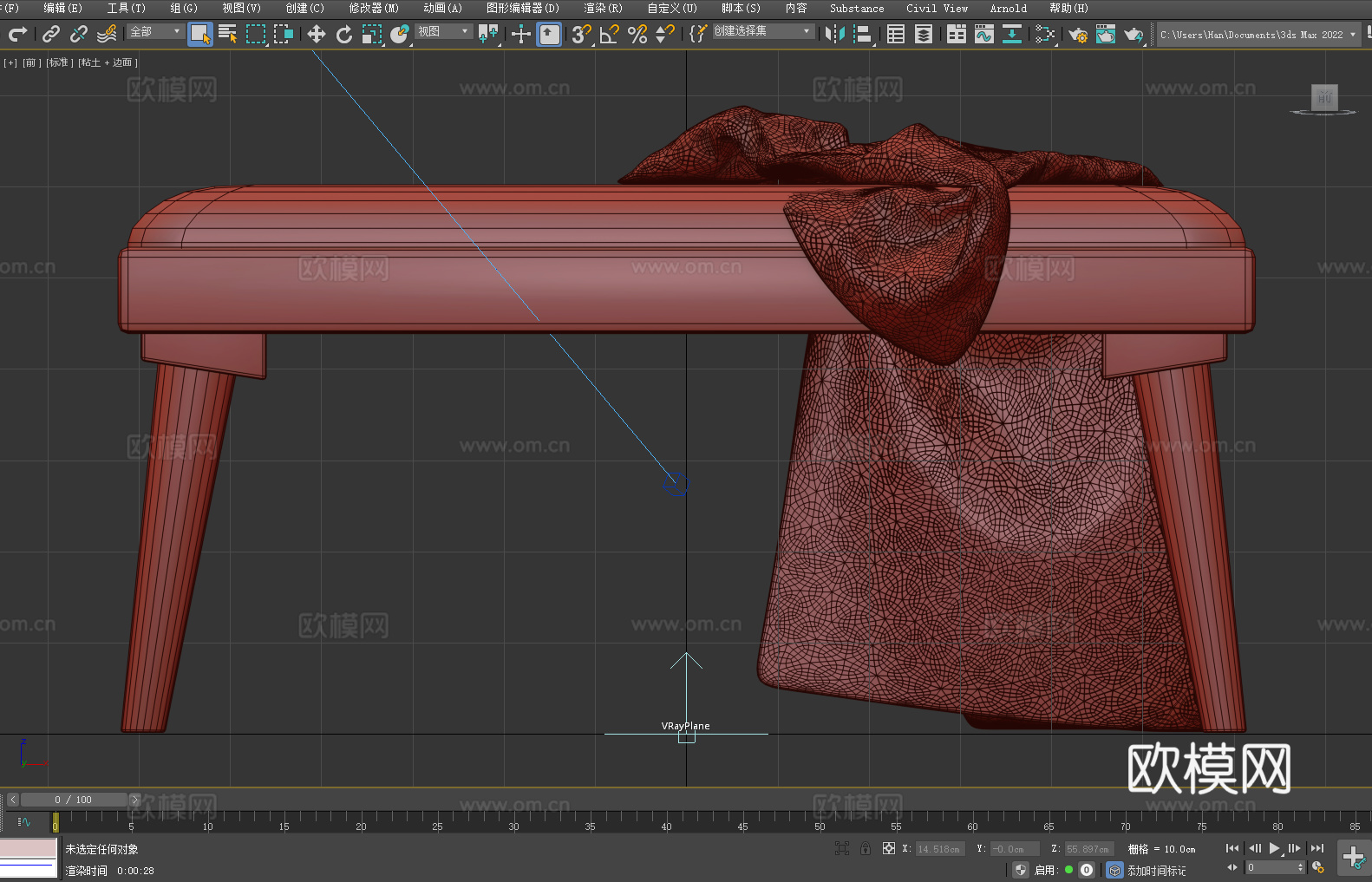Open mini curve editor toggle icon

(24, 821)
